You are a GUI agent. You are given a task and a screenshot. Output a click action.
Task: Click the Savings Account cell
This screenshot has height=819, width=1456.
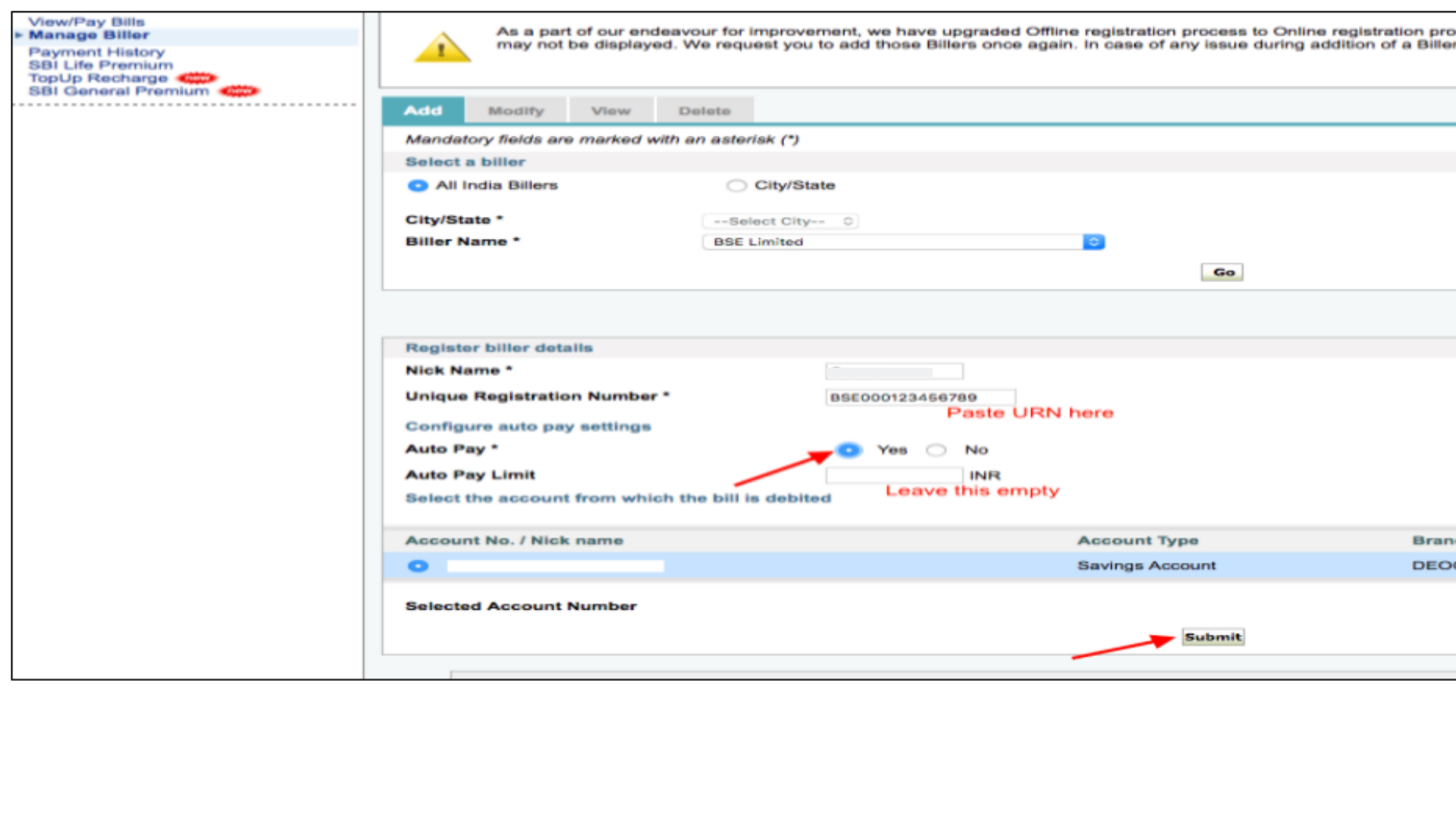[1147, 566]
